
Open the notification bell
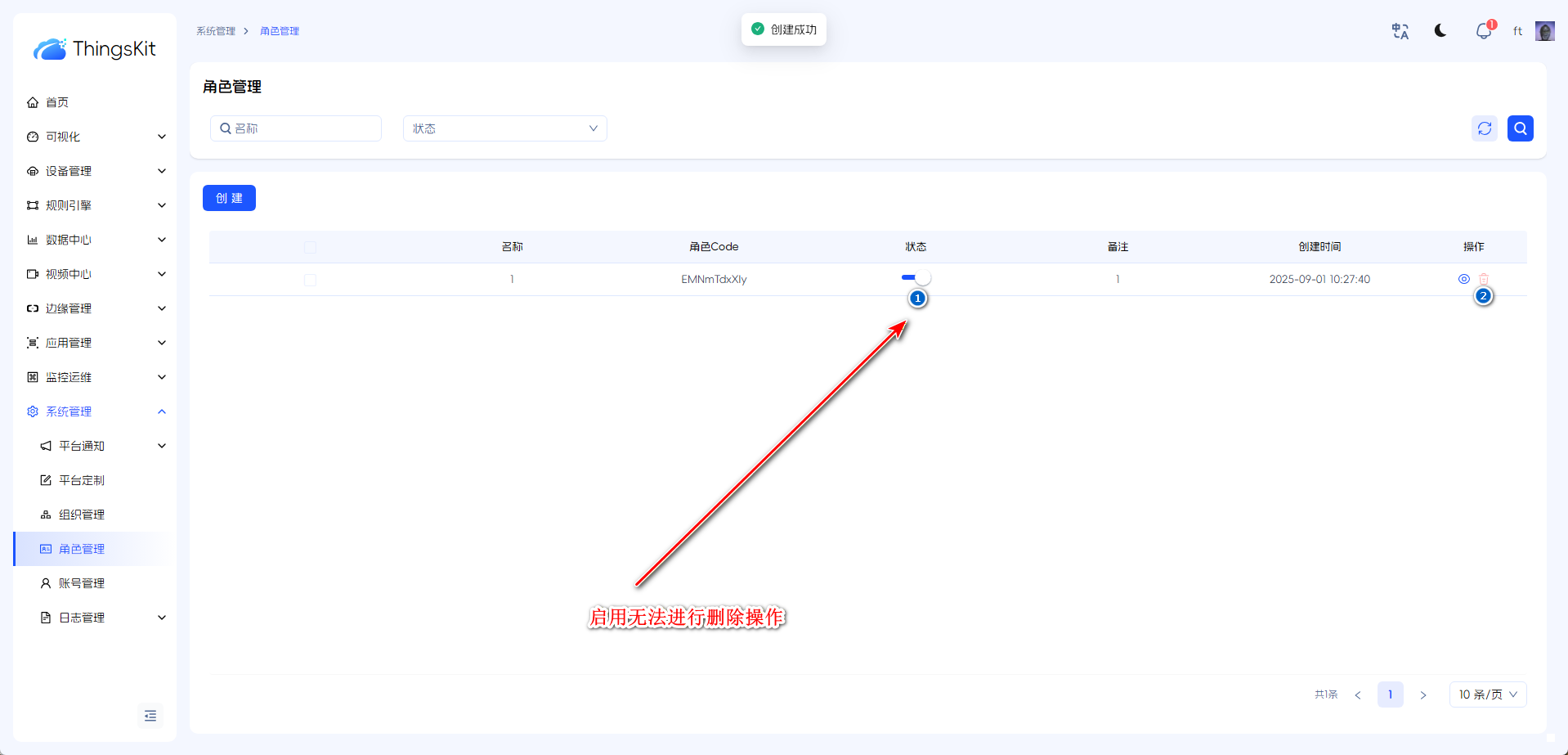click(x=1483, y=32)
